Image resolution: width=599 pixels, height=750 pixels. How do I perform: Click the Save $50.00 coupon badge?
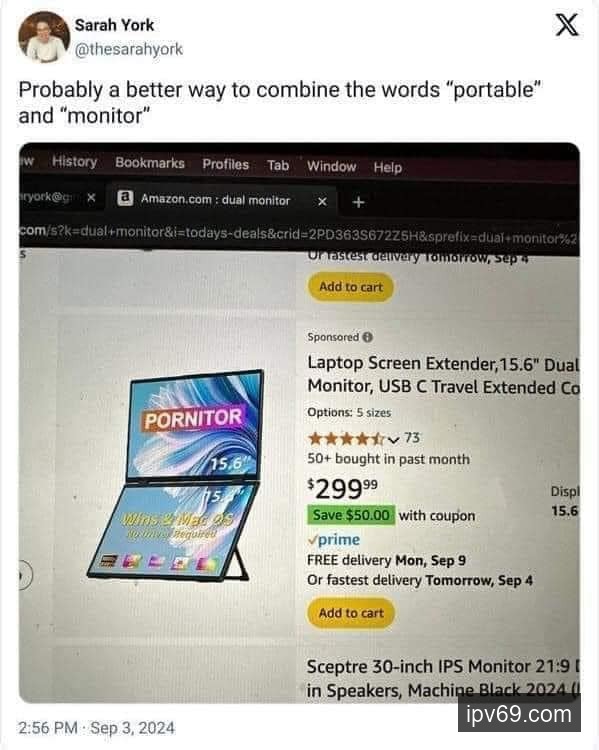[351, 515]
